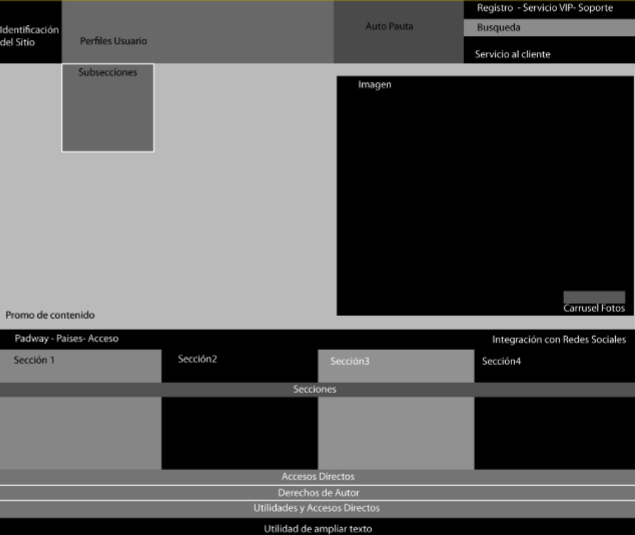This screenshot has width=635, height=535.
Task: Open Registro - Servicio VIP- Soporte links
Action: coord(545,8)
